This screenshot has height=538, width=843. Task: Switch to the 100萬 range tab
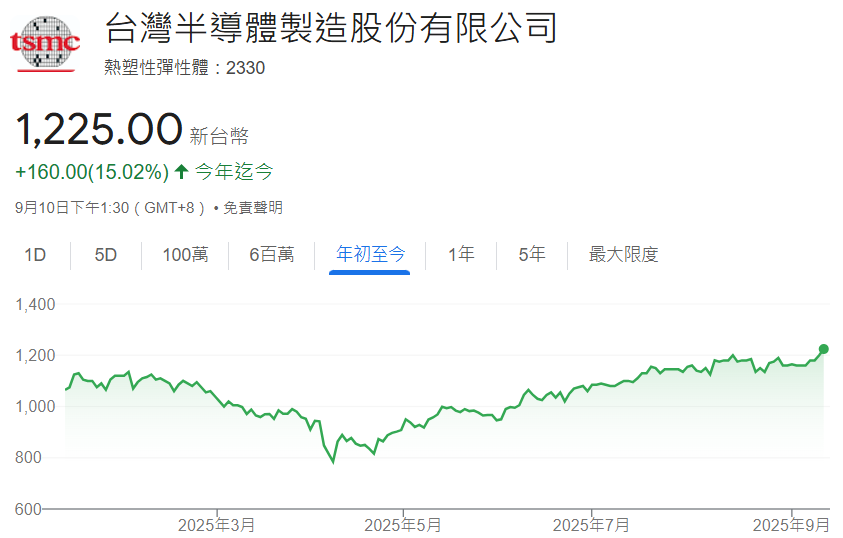click(x=185, y=254)
